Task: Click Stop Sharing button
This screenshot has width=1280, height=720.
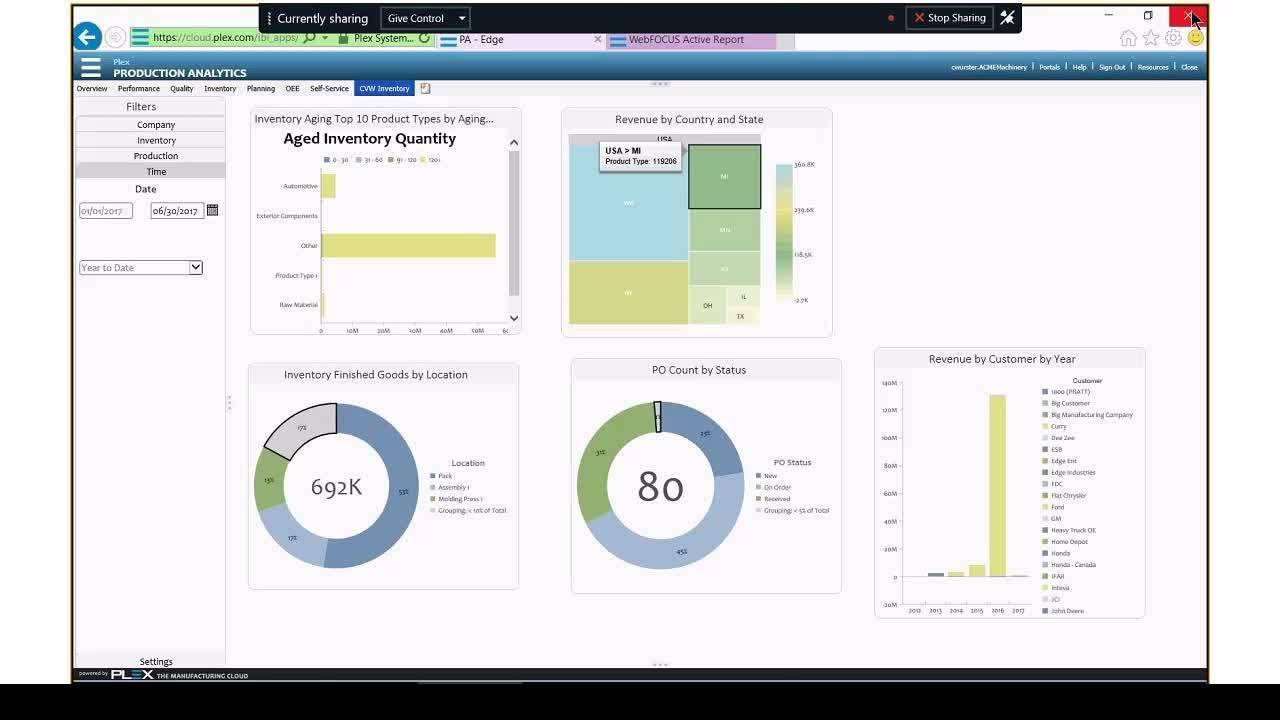Action: point(950,18)
